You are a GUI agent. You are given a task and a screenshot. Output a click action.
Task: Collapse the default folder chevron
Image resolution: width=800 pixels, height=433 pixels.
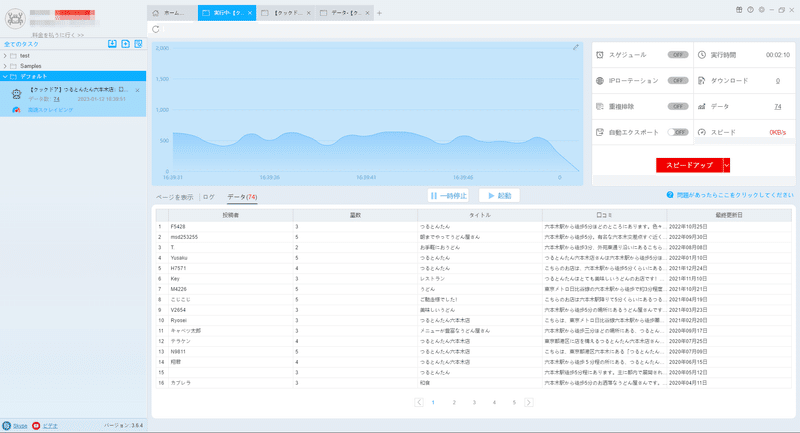click(x=5, y=77)
